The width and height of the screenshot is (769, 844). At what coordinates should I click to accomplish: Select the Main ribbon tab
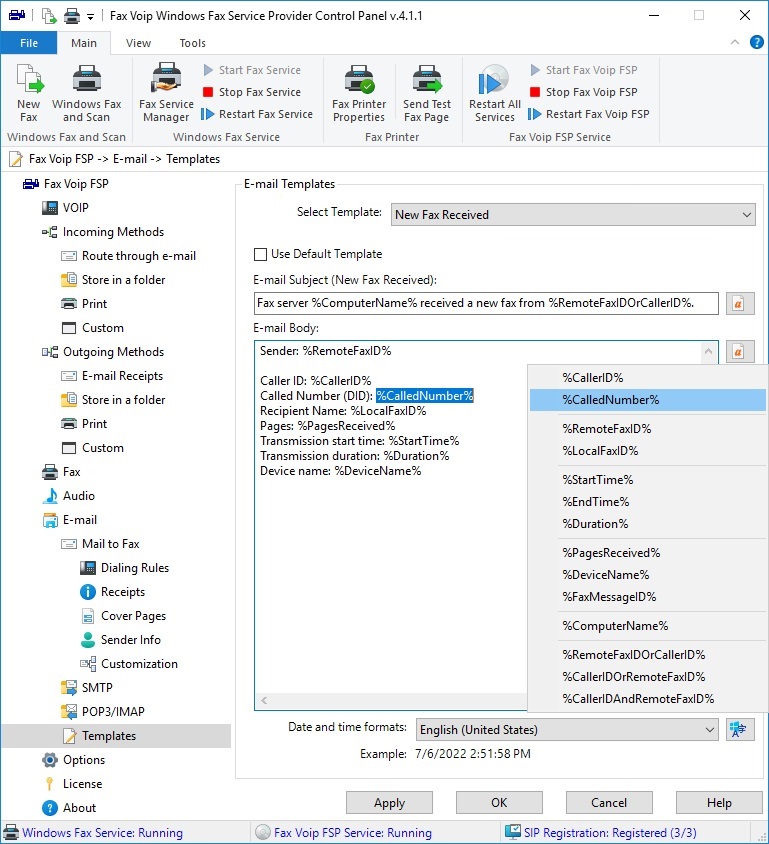click(x=84, y=43)
